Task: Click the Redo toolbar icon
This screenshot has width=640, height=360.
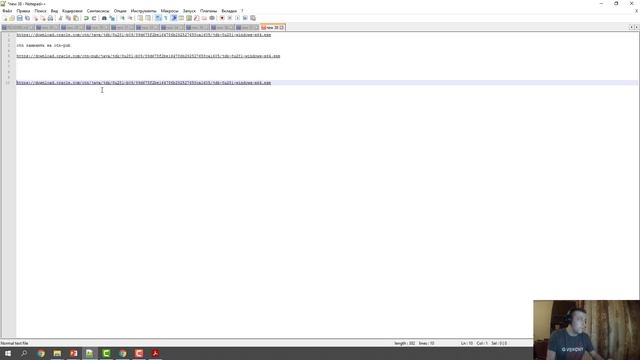Action: (94, 18)
